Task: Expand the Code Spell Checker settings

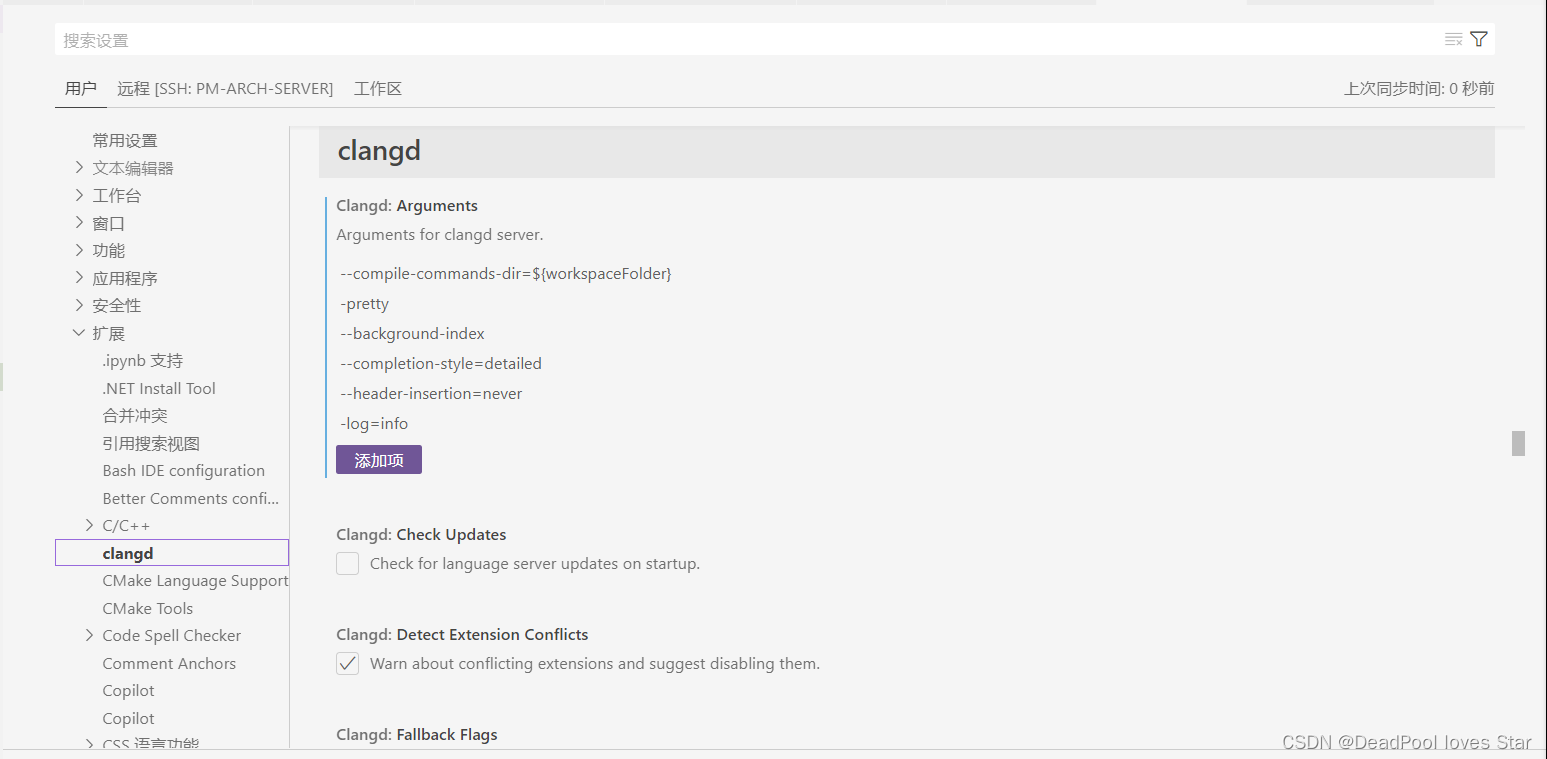Action: [x=90, y=636]
